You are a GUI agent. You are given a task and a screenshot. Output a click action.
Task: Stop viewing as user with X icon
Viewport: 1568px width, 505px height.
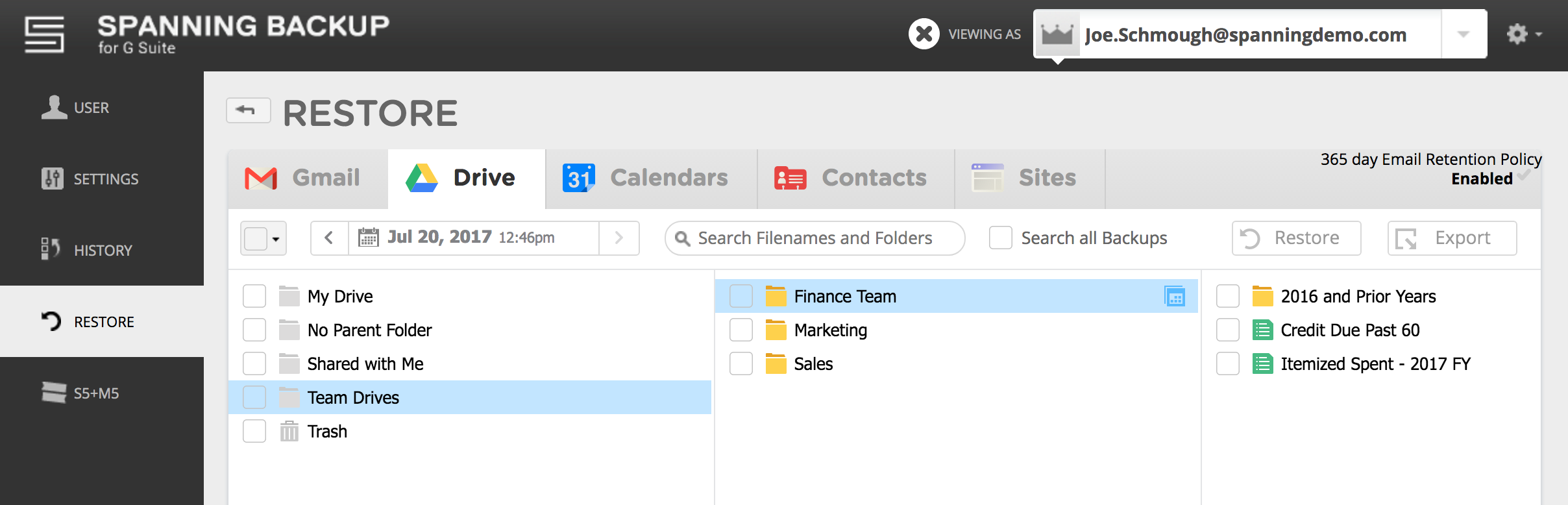point(924,34)
